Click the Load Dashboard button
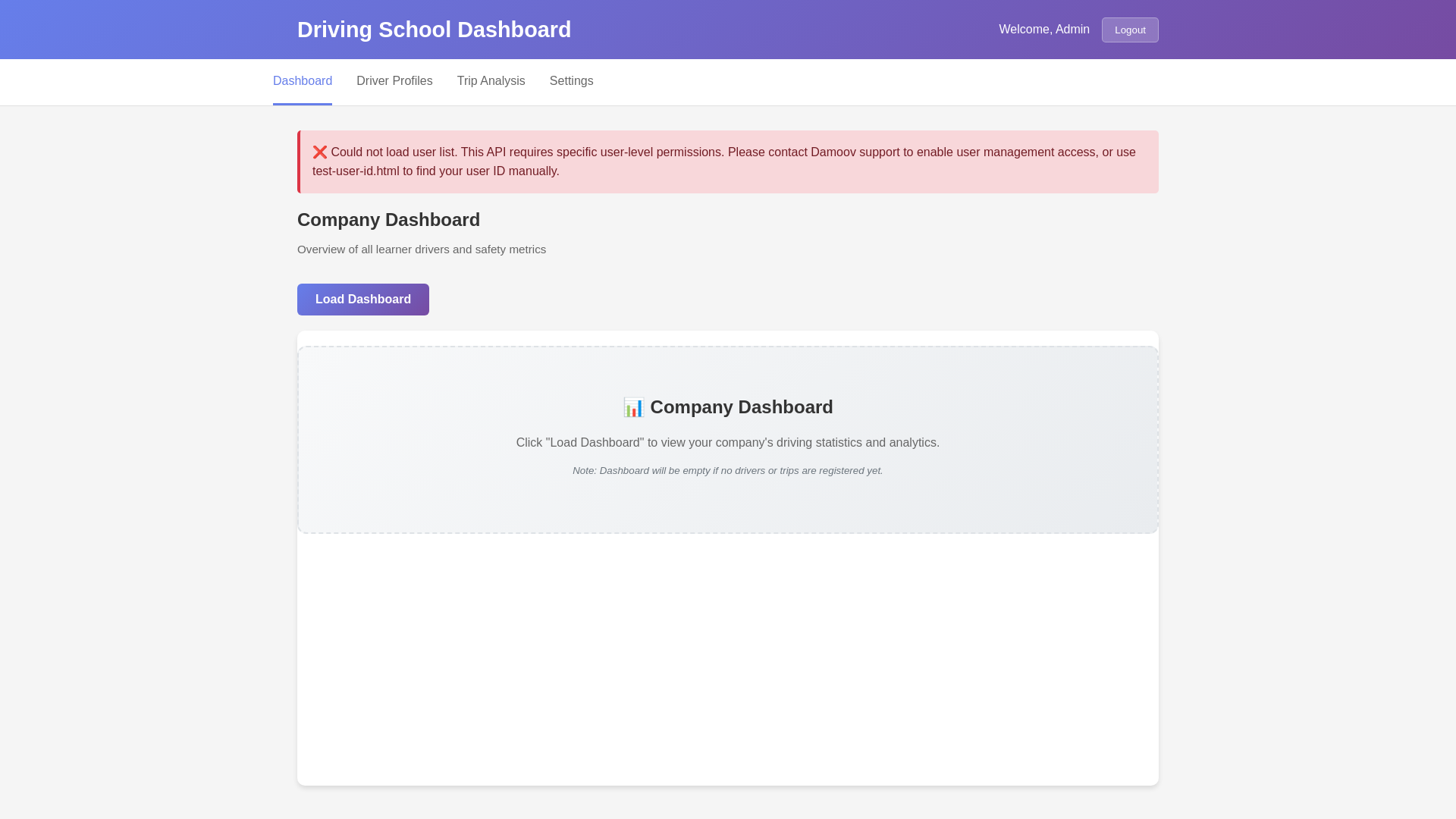 click(363, 300)
